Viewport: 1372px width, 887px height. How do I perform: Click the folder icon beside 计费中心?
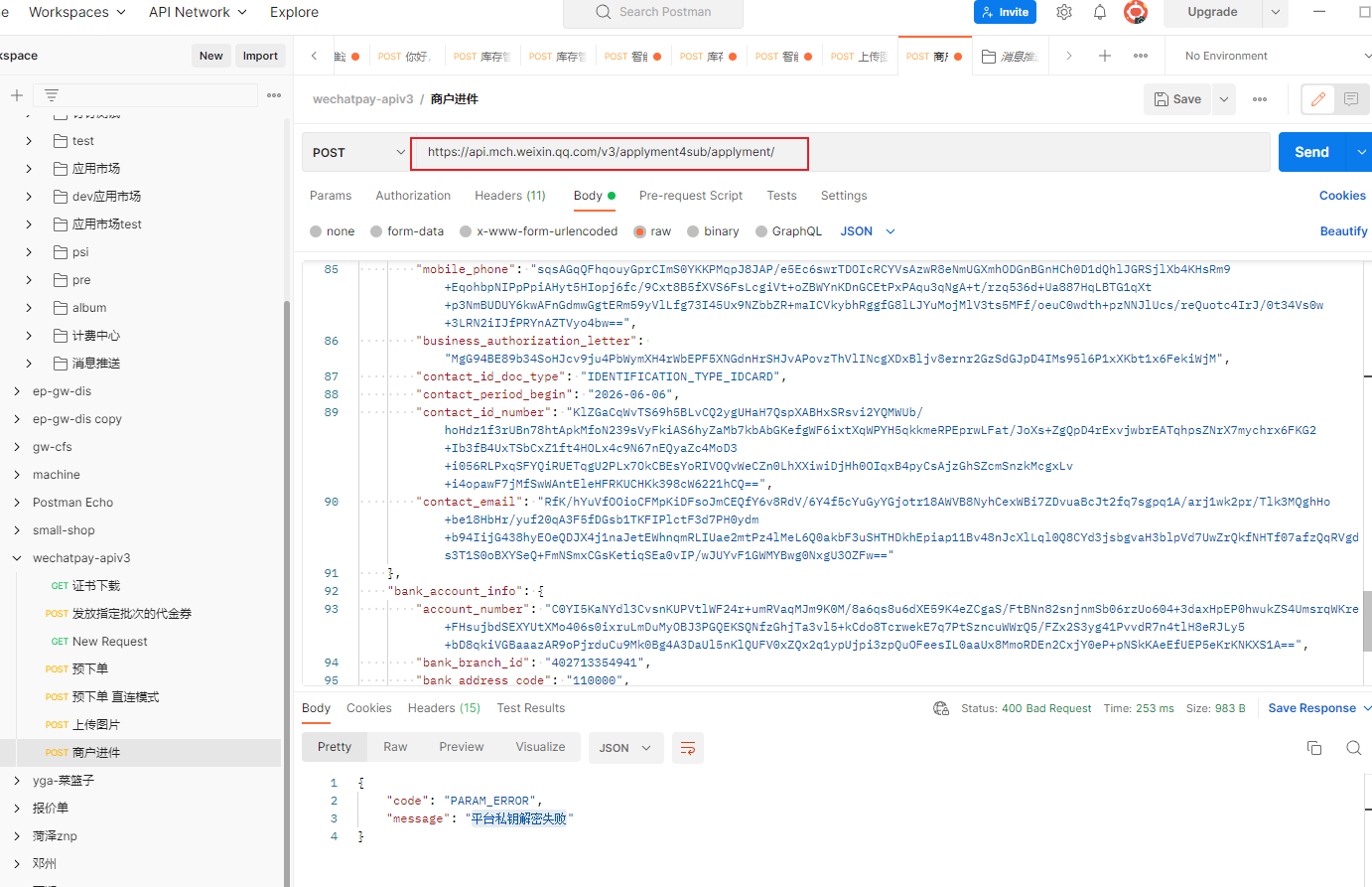tap(61, 336)
